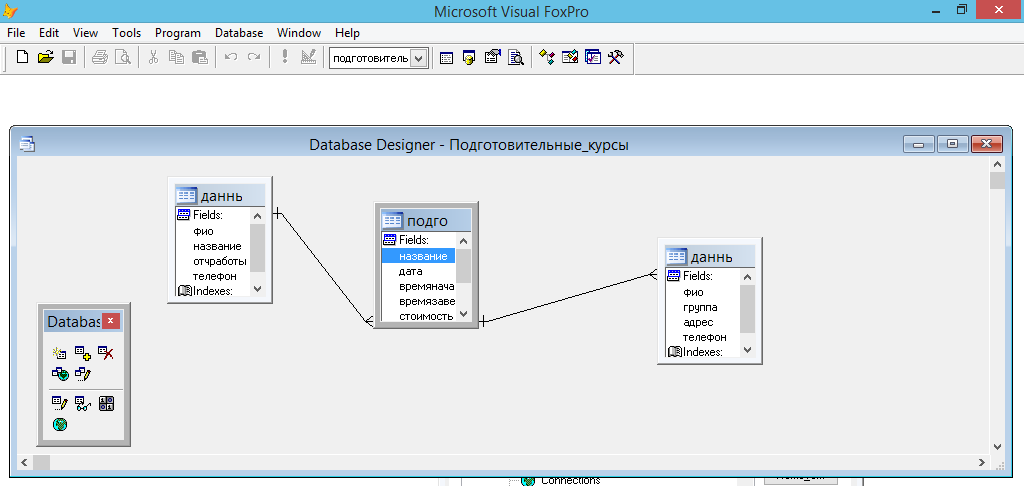Image resolution: width=1030 pixels, height=486 pixels.
Task: Select field название in left даннь table
Action: tap(217, 246)
